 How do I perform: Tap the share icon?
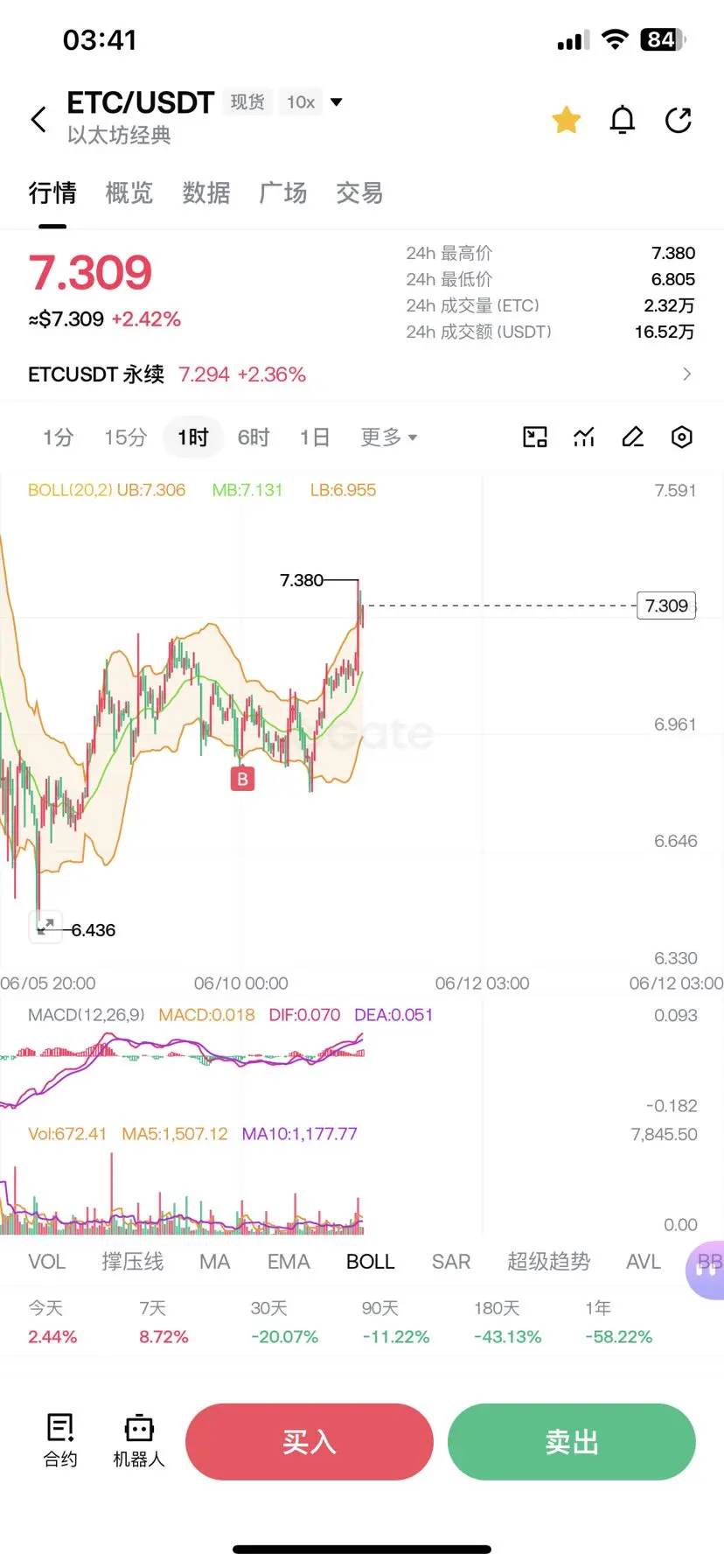point(678,120)
